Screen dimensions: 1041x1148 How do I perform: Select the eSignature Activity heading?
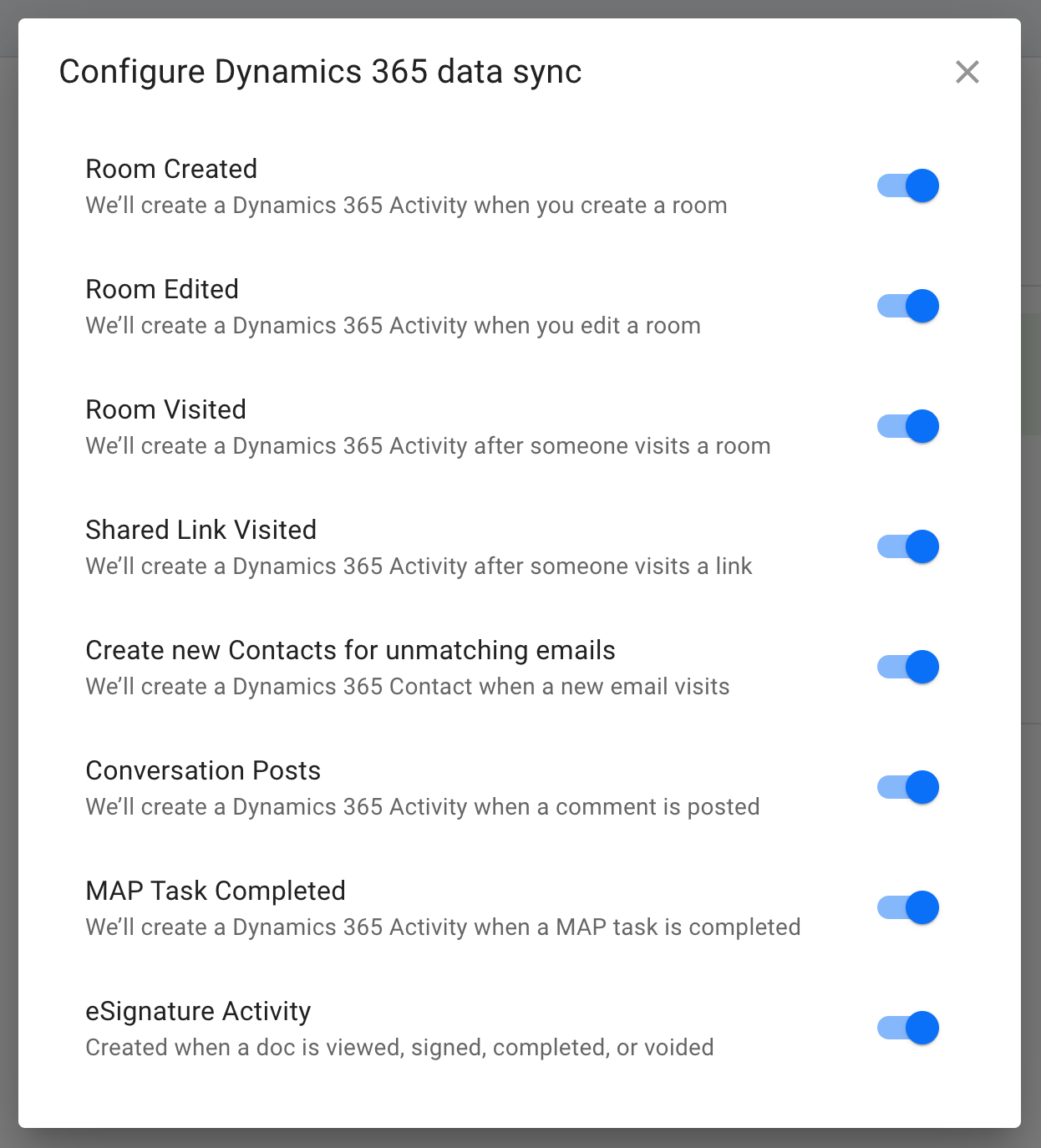pyautogui.click(x=198, y=1011)
